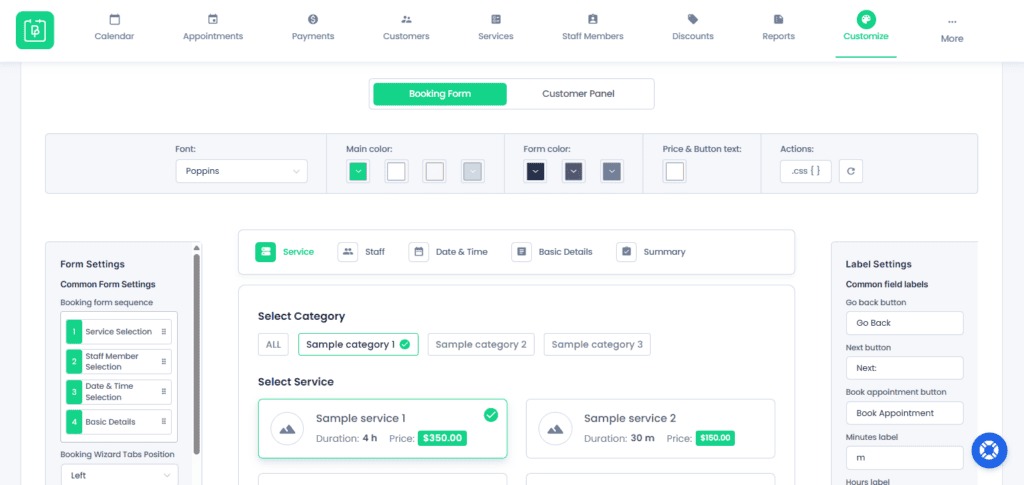
Task: Click the Basic Details drag handle
Action: point(163,422)
